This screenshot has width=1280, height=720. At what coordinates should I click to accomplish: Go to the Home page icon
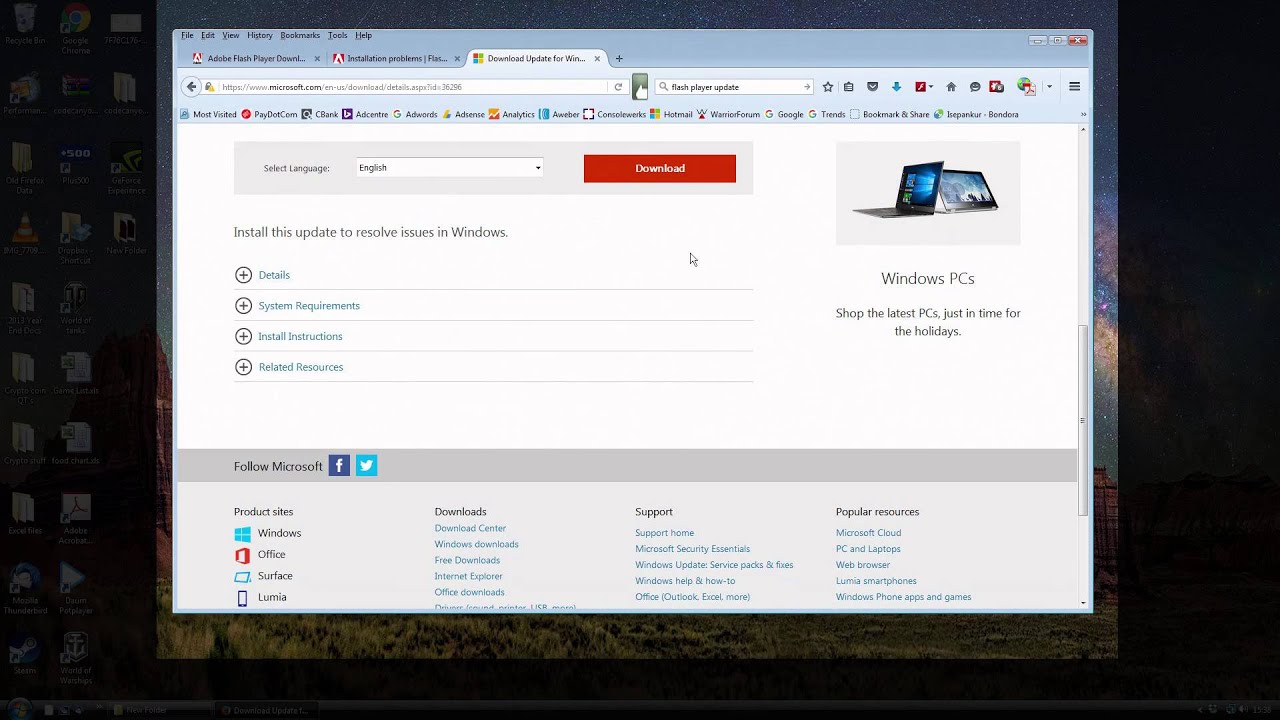[951, 87]
